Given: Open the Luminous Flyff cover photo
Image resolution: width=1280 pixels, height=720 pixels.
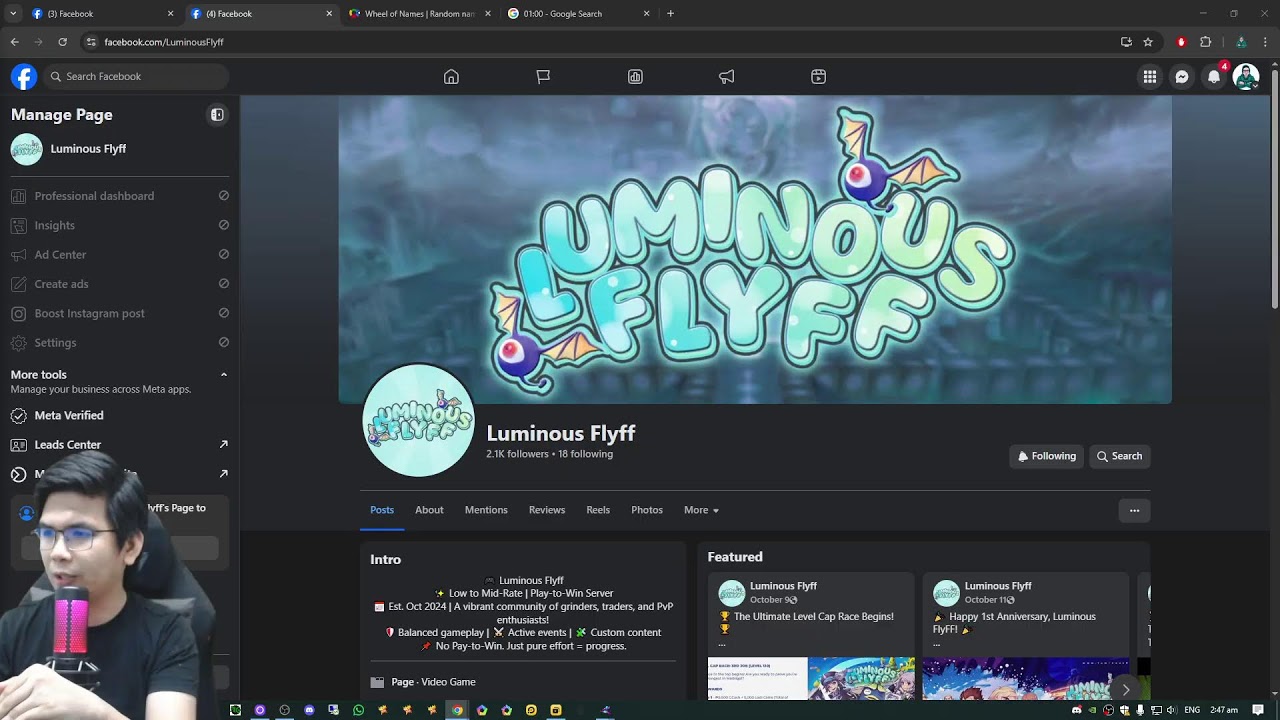Looking at the screenshot, I should pos(755,250).
